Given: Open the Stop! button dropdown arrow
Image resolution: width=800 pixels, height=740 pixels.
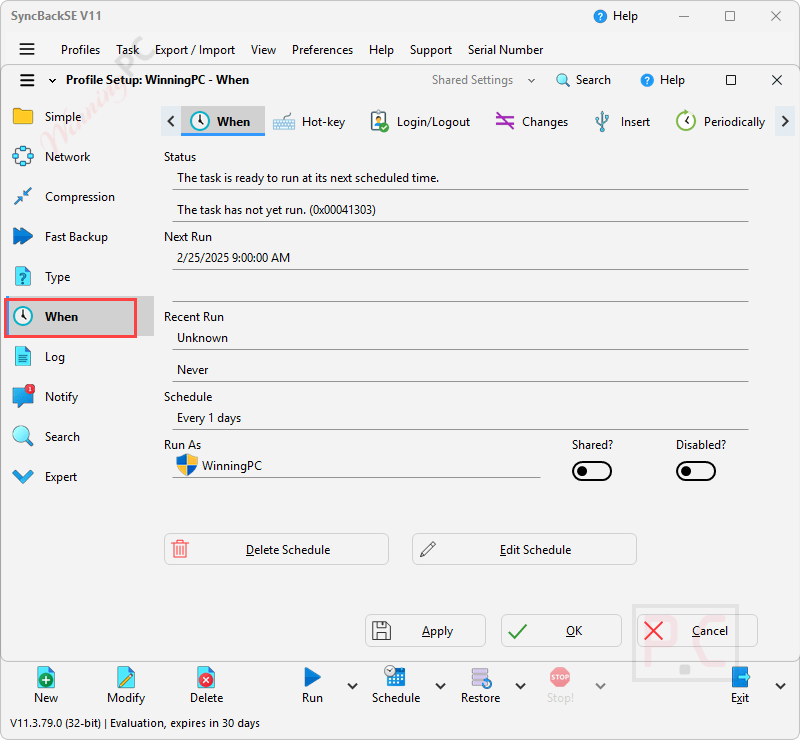Looking at the screenshot, I should click(601, 686).
